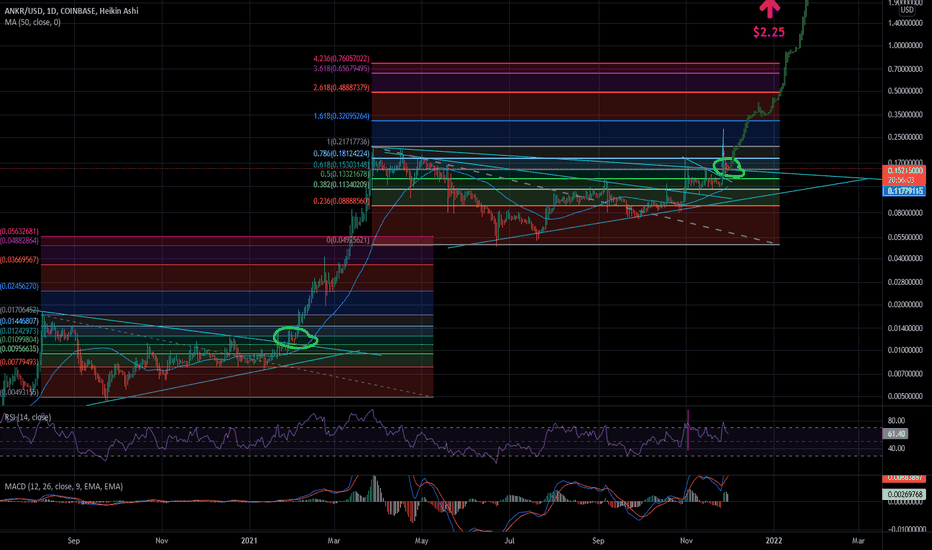
Task: Click the (0.05632681) Fibonacci label on left
Action: 20,232
